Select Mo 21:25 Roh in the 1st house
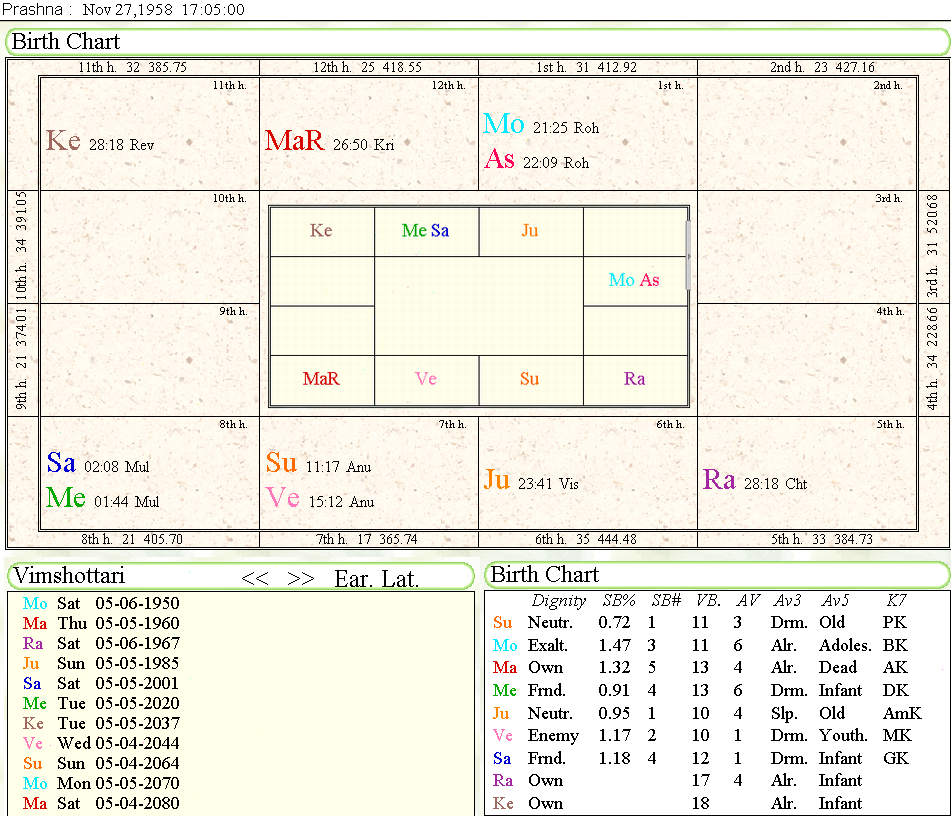 pyautogui.click(x=541, y=124)
